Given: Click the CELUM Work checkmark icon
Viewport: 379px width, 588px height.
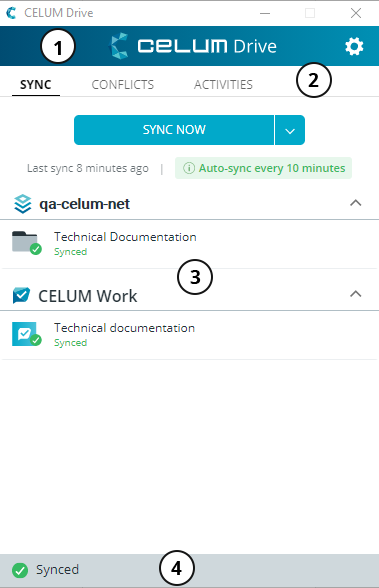Looking at the screenshot, I should [x=21, y=296].
